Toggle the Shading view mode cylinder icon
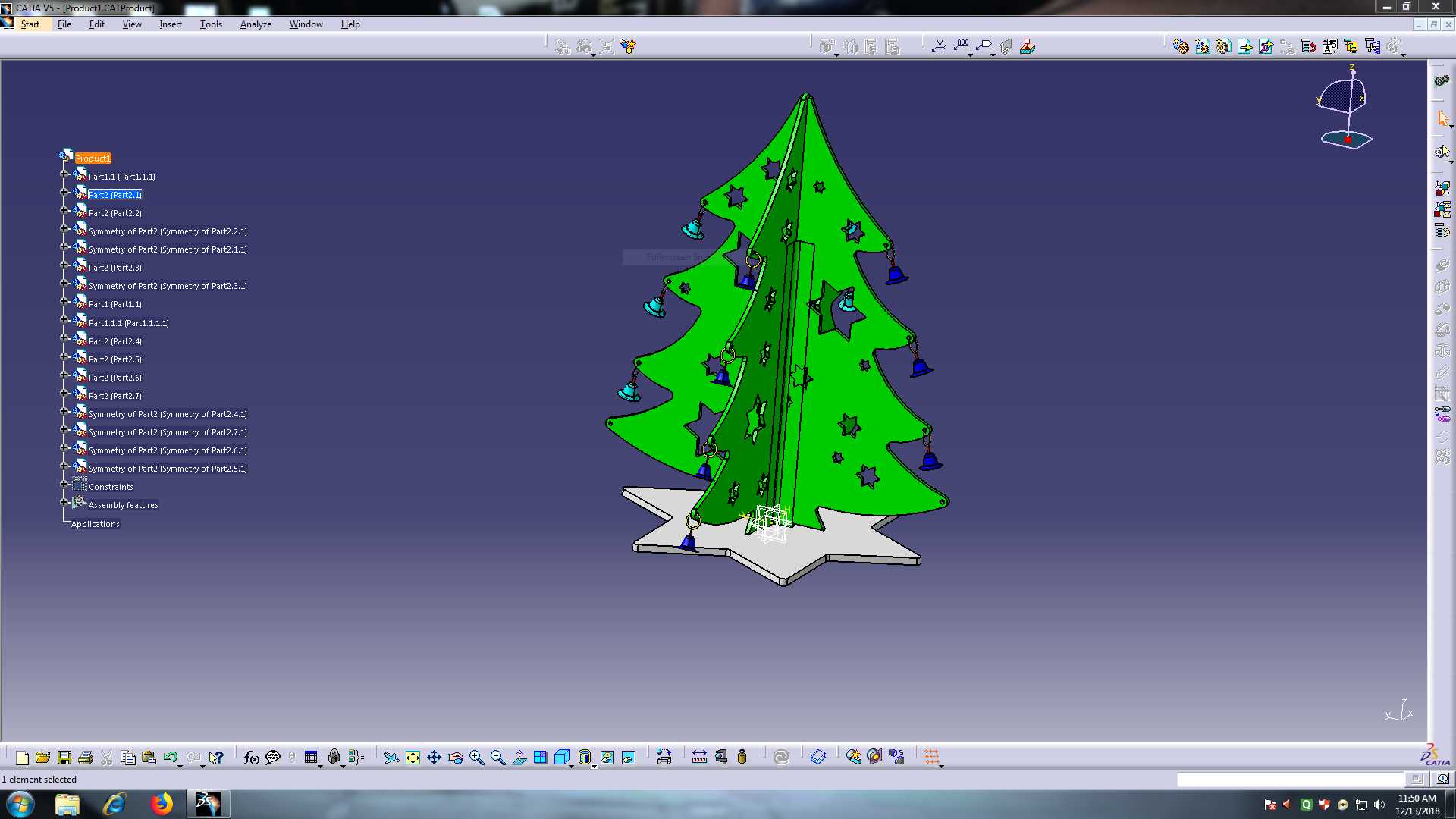Screen dimensions: 1456x819 point(584,757)
